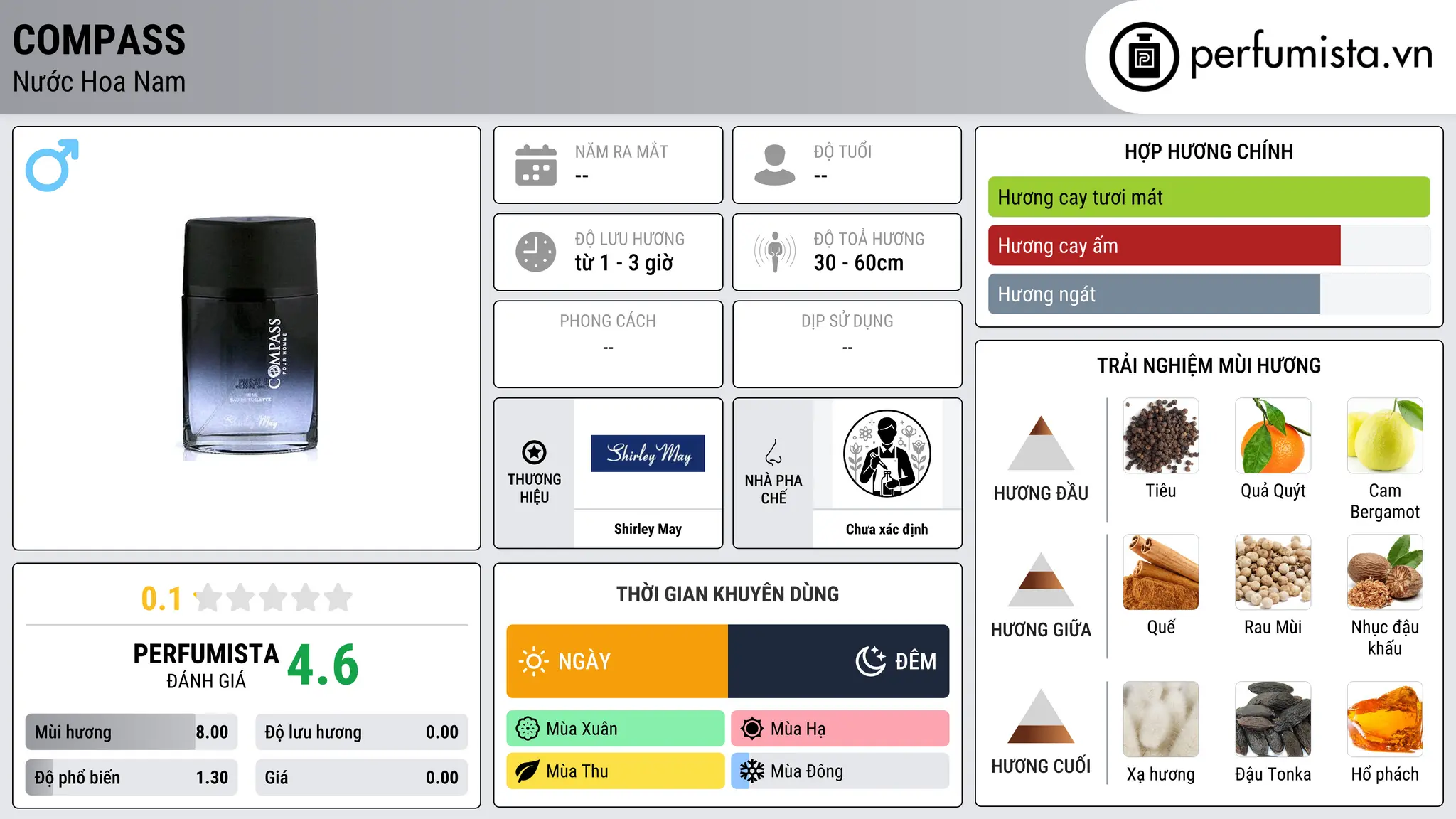Click the sun icon for Mùa Hạ

point(752,729)
